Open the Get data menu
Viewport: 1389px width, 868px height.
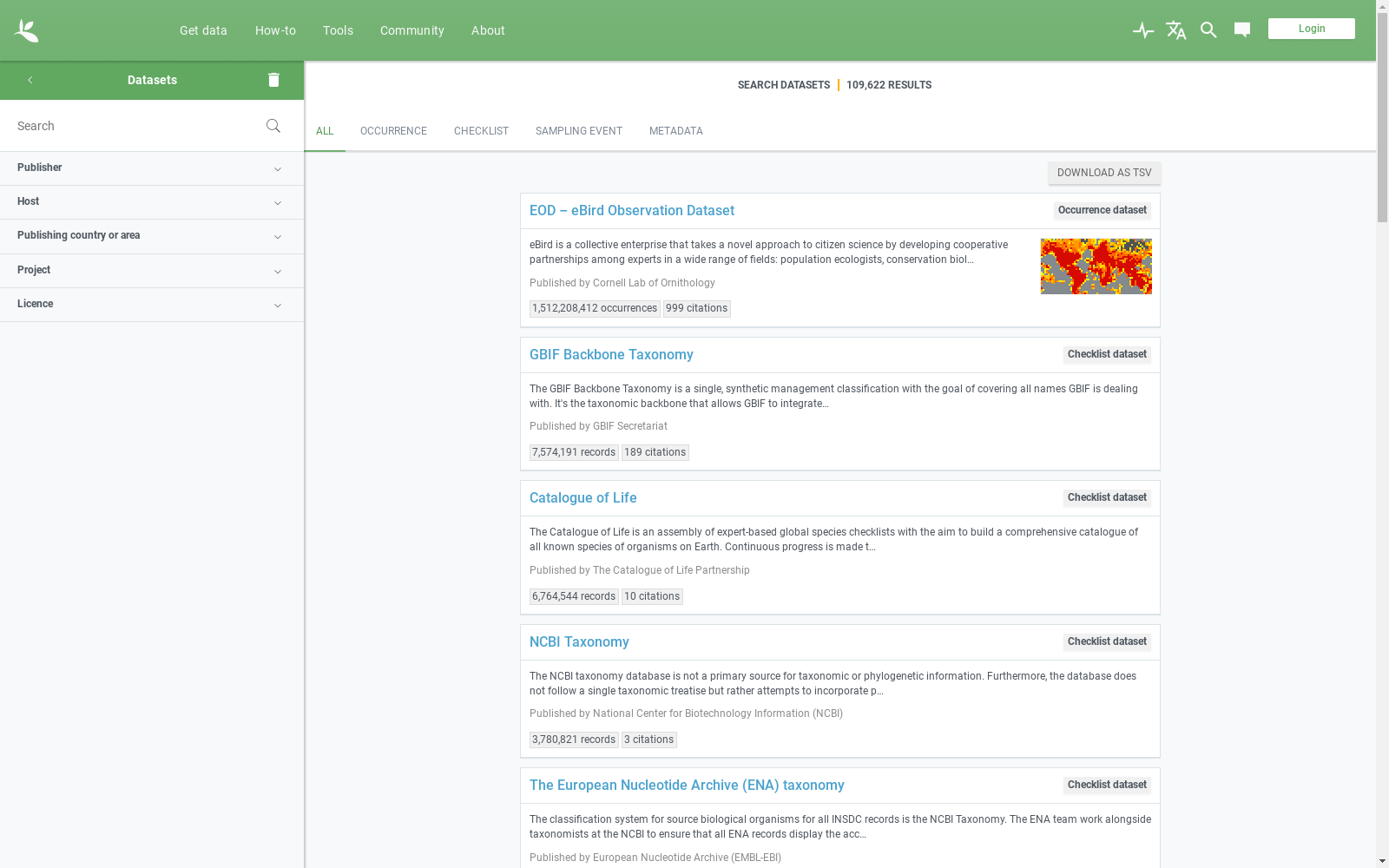(x=203, y=30)
